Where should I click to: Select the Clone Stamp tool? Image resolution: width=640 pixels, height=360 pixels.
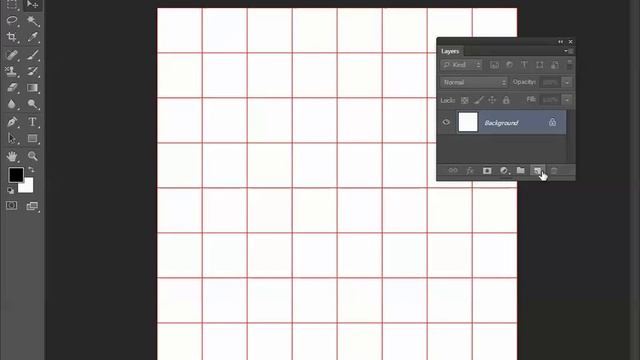[12, 71]
